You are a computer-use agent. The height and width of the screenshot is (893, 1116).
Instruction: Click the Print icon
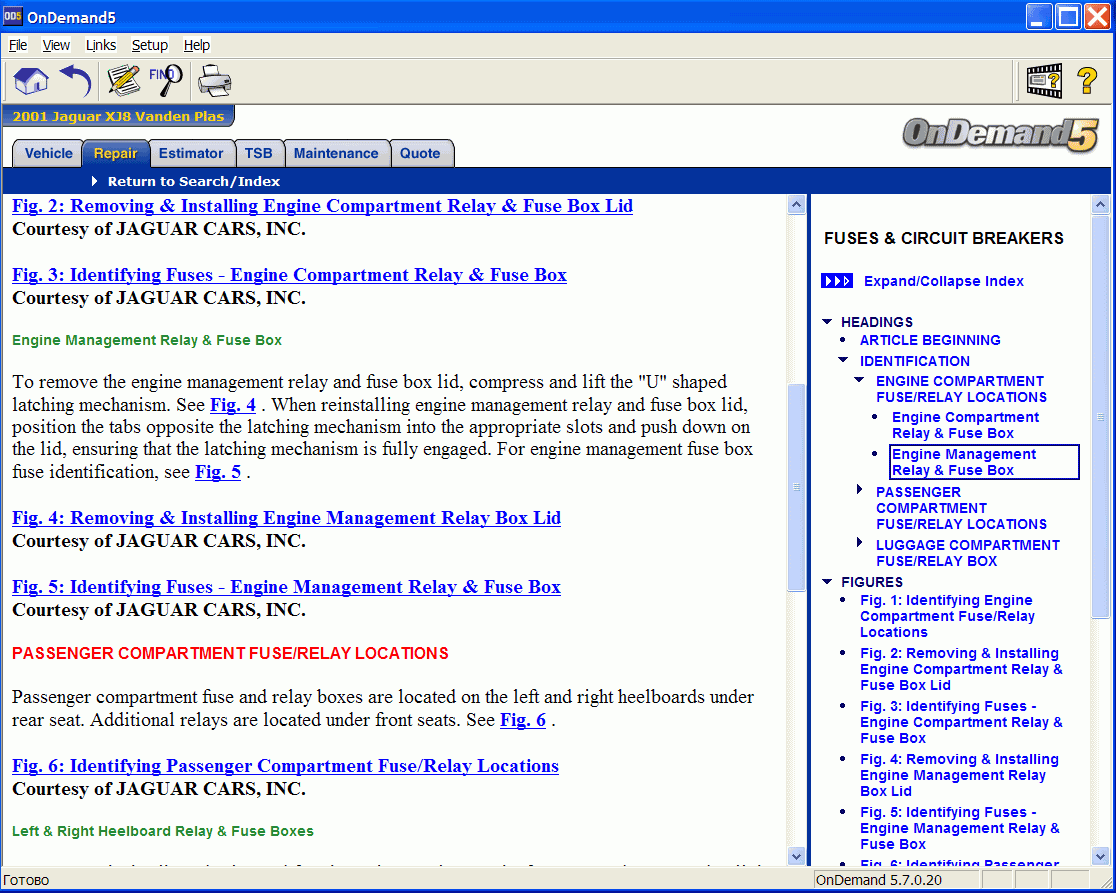[x=214, y=80]
